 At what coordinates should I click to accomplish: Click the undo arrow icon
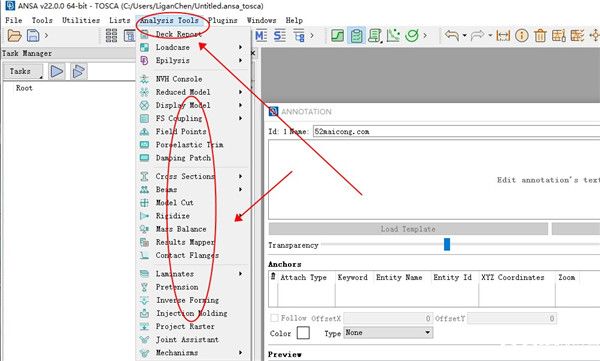pos(452,36)
